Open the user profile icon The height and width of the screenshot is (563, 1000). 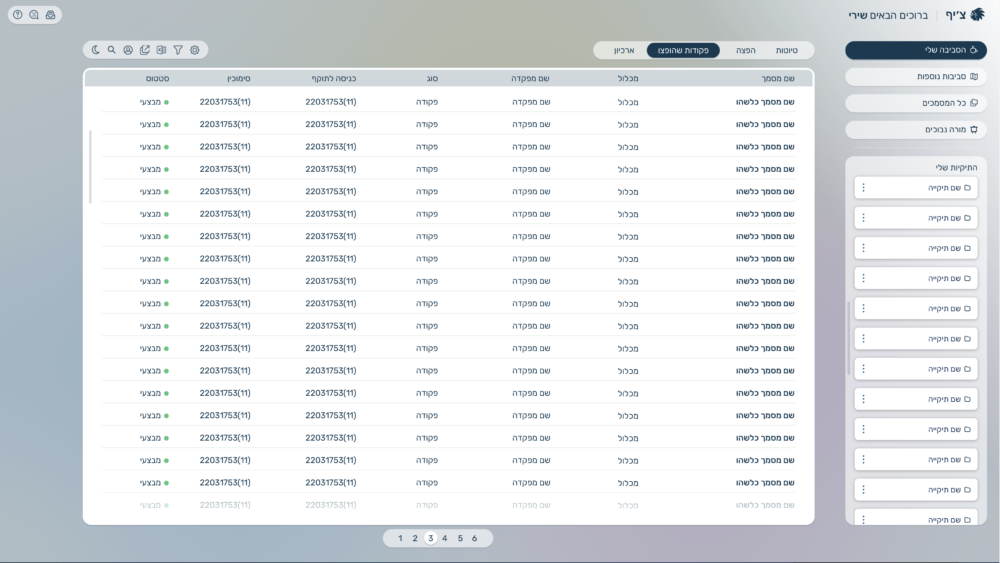click(128, 50)
